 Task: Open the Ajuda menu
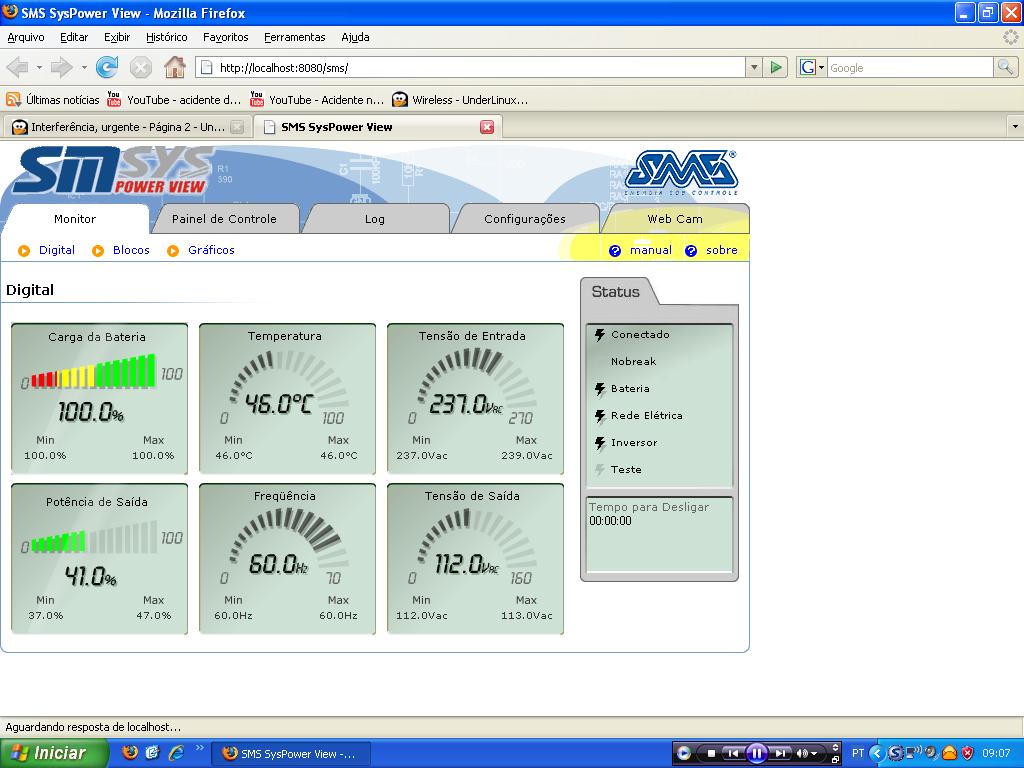pyautogui.click(x=355, y=37)
